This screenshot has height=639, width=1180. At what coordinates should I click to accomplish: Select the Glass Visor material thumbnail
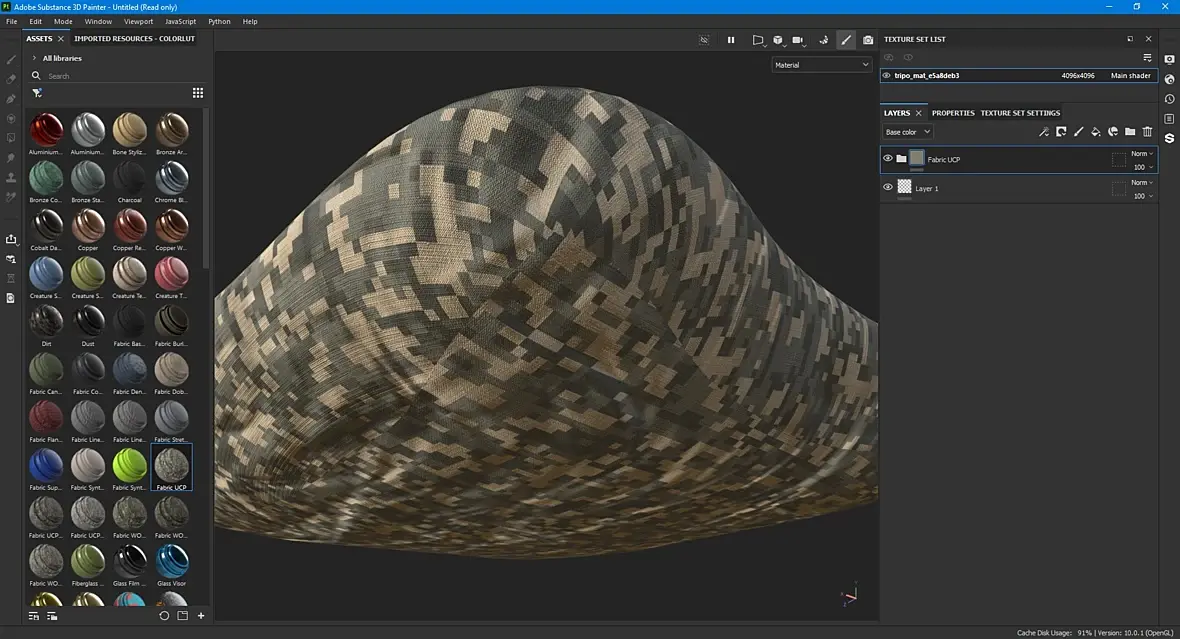[172, 562]
